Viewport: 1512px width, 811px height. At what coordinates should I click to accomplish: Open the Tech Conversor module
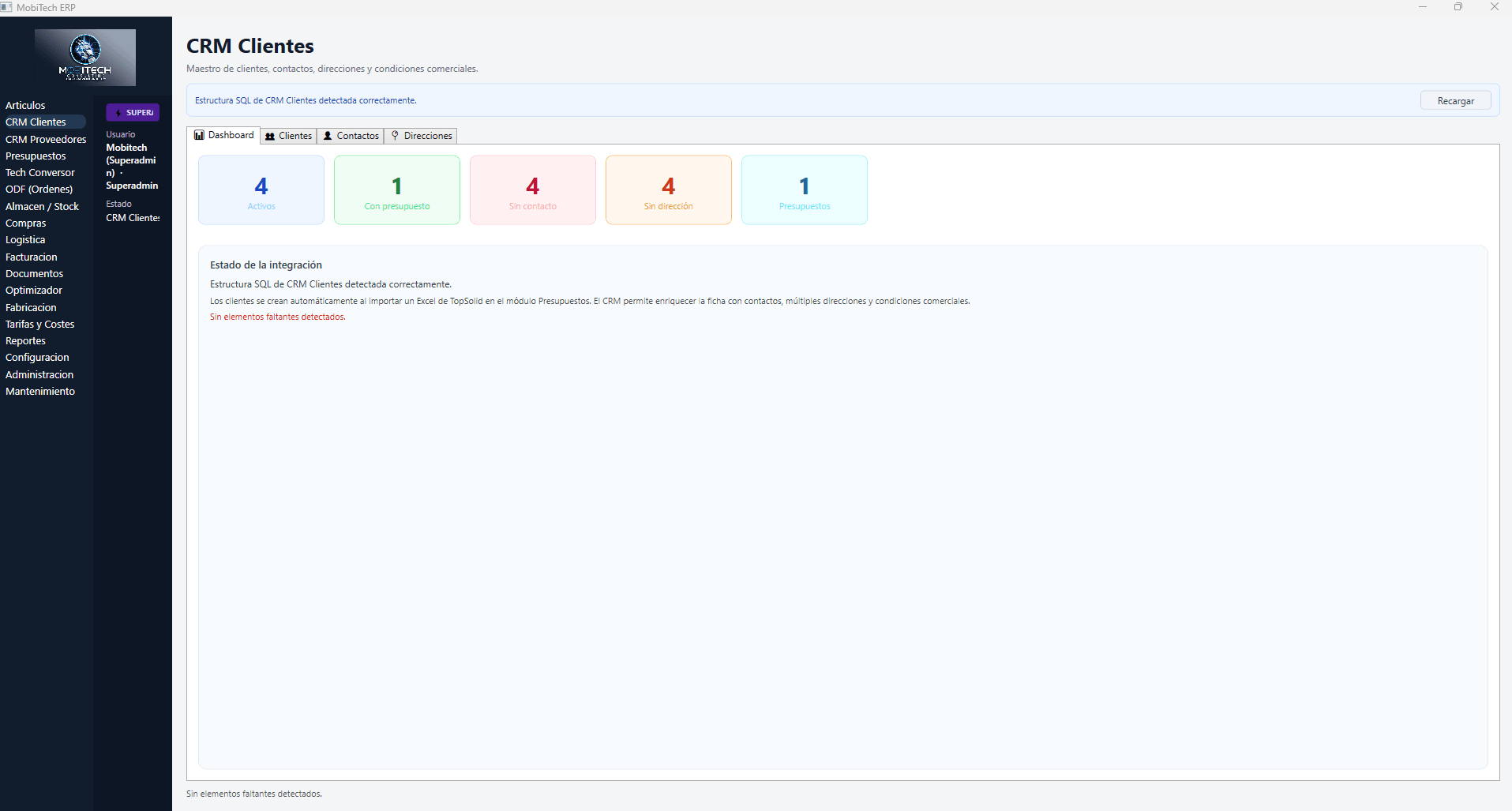click(x=39, y=172)
